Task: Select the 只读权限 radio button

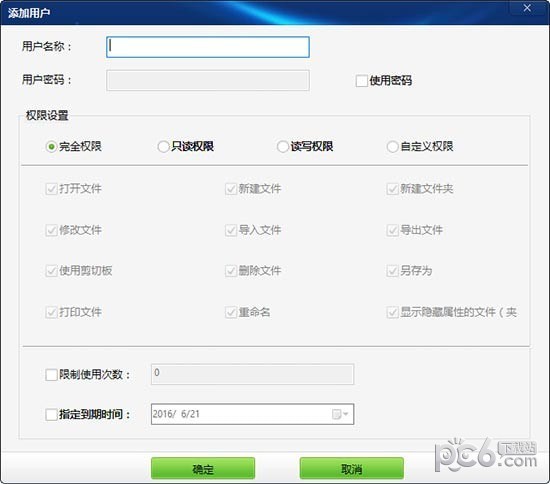Action: [x=163, y=147]
